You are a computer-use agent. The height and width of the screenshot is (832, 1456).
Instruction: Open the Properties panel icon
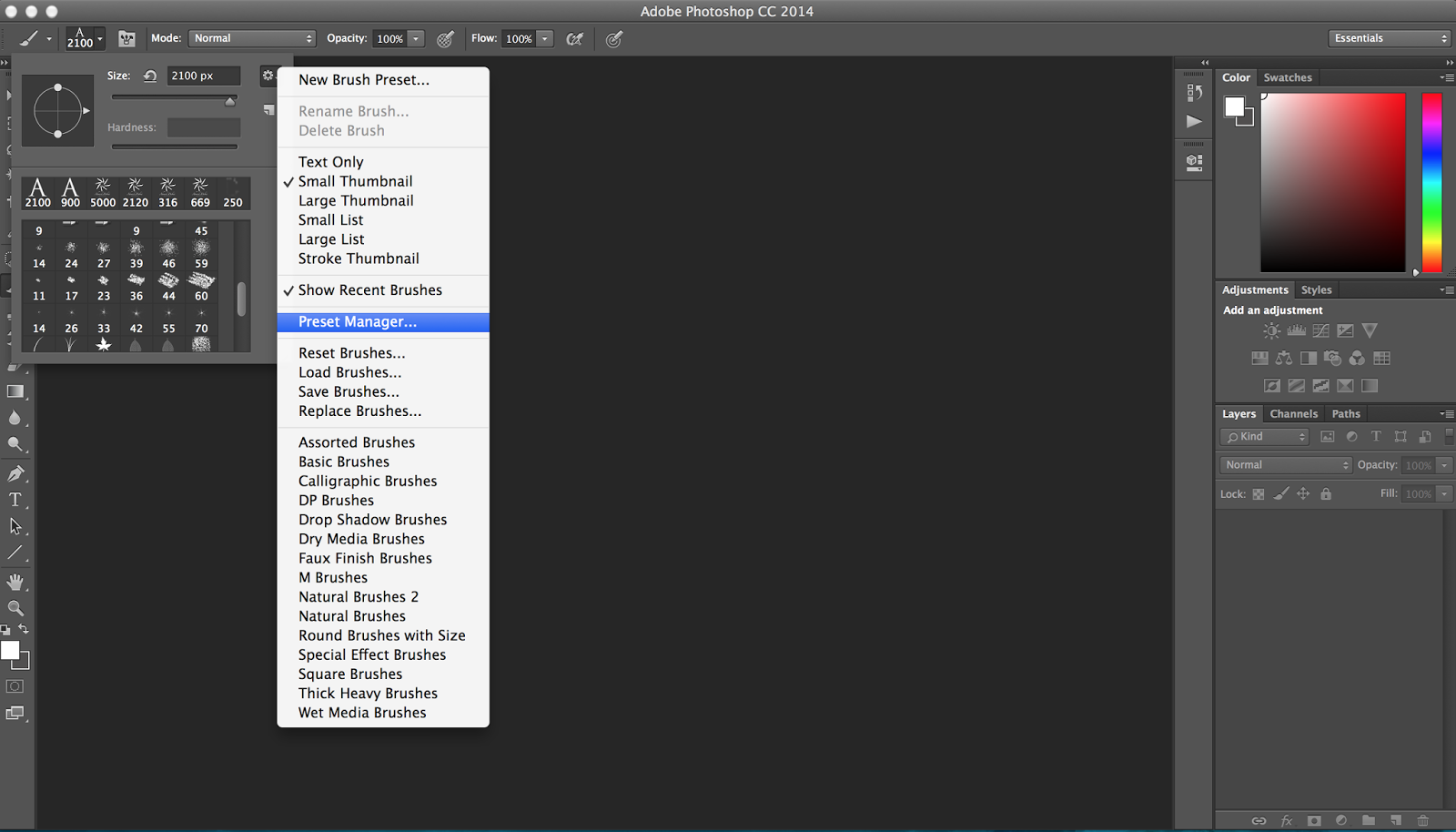1195,163
